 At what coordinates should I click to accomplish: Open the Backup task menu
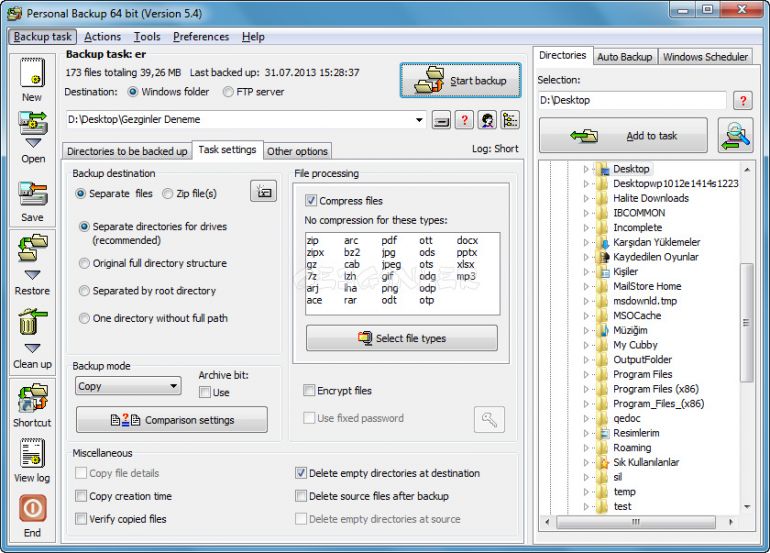[x=43, y=37]
